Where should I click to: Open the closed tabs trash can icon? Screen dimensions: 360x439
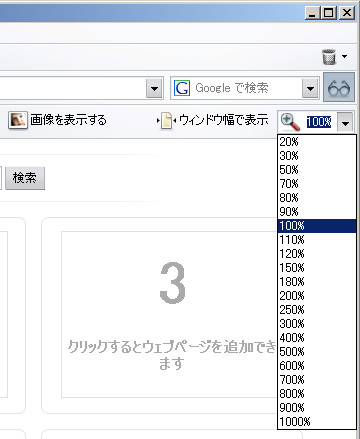[x=329, y=57]
